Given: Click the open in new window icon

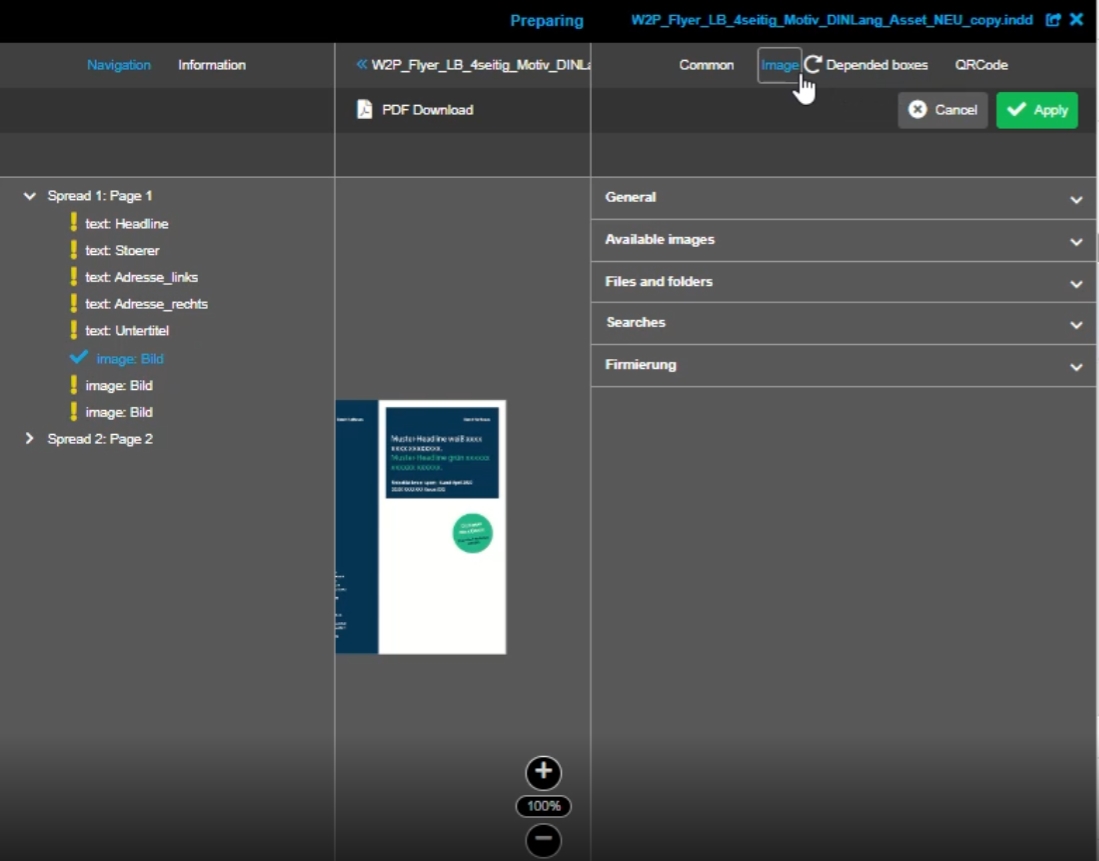Looking at the screenshot, I should 1053,20.
